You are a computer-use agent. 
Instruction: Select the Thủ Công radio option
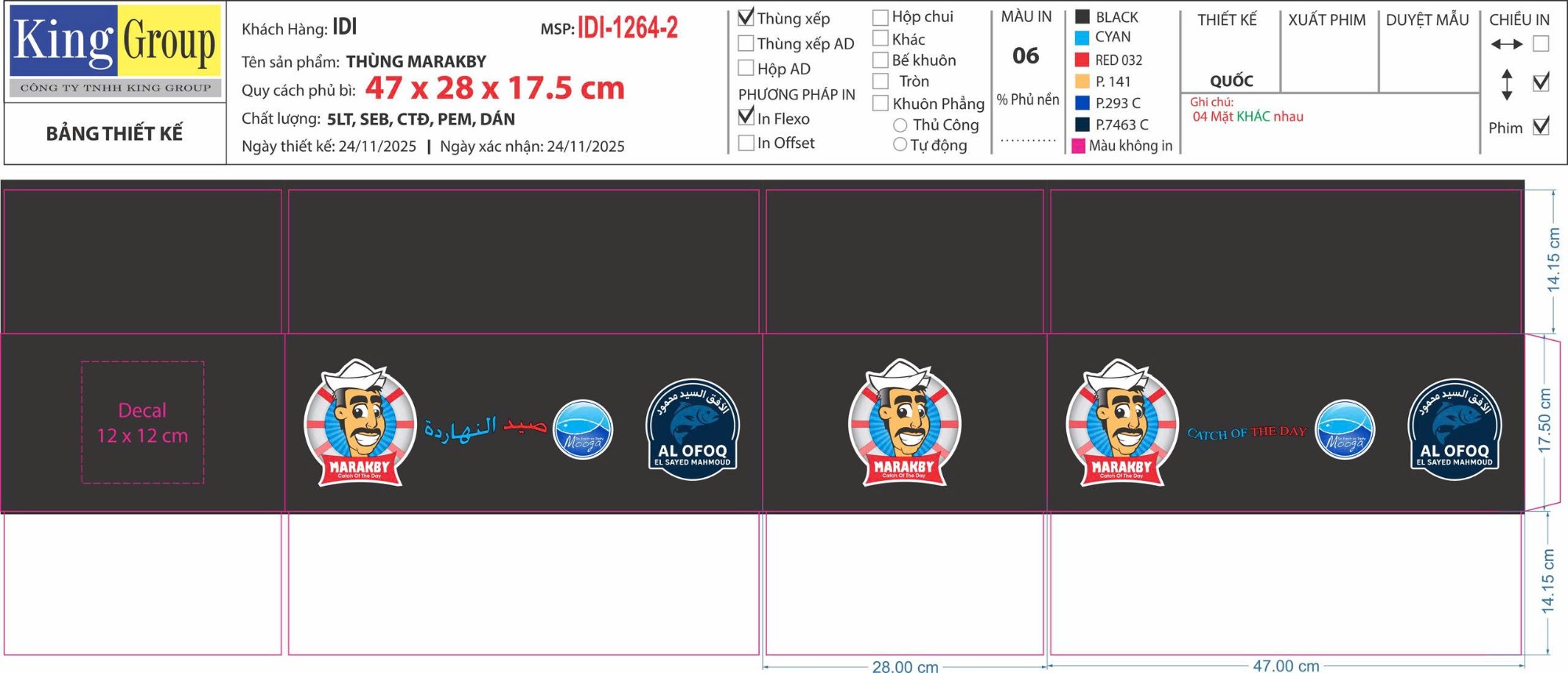(x=900, y=125)
